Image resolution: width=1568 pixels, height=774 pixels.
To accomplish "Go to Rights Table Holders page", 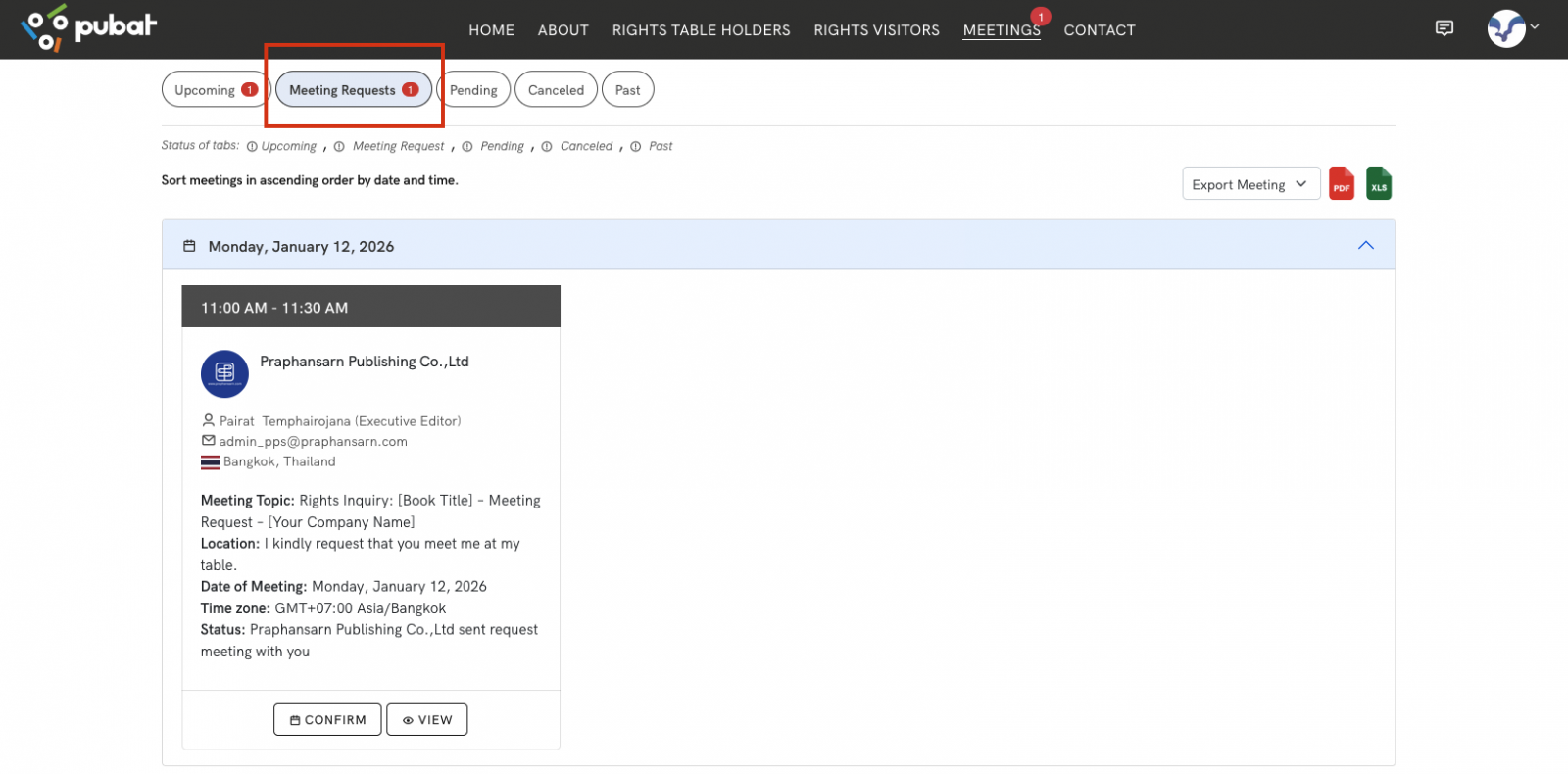I will [x=701, y=30].
